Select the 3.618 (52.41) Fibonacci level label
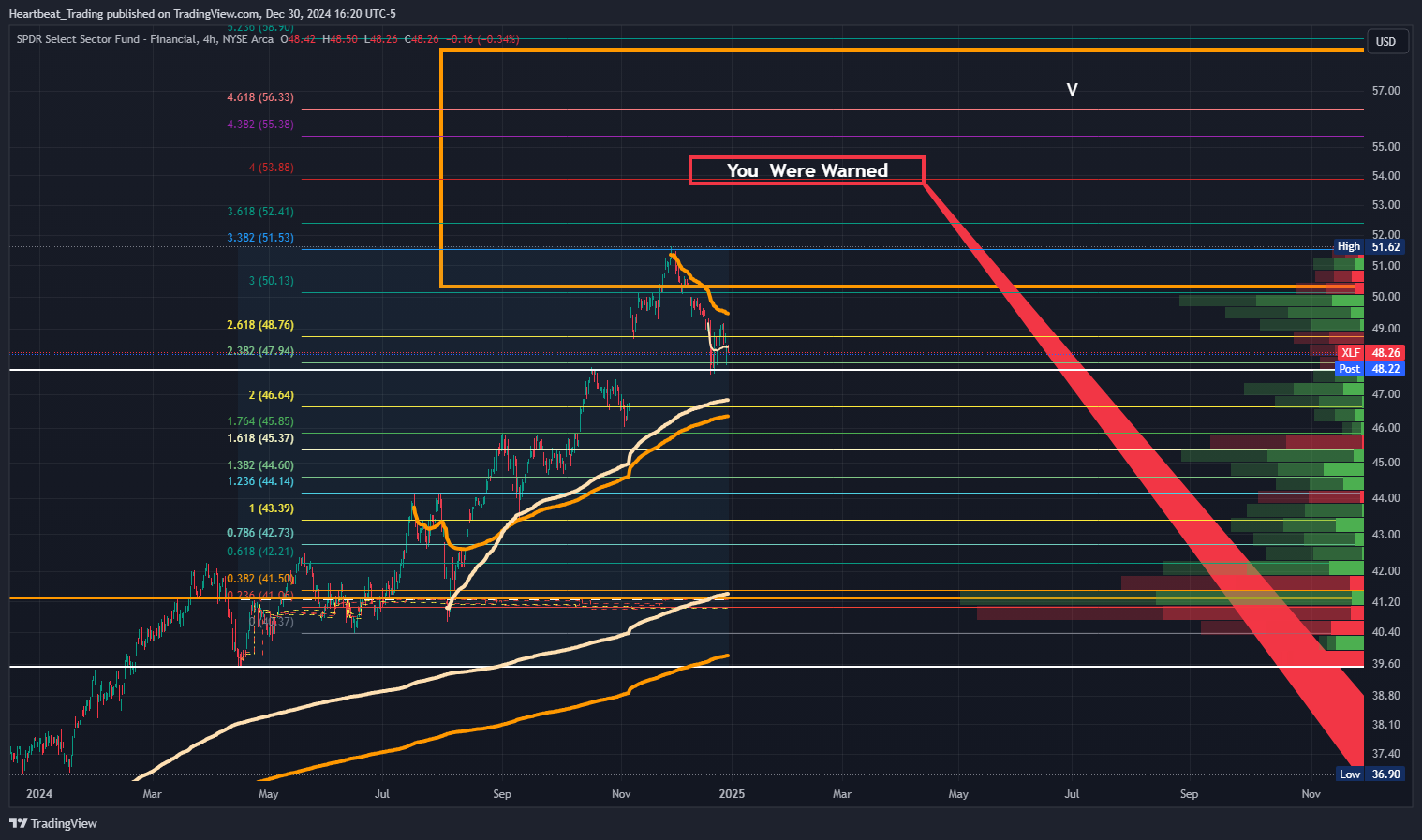 click(x=260, y=212)
